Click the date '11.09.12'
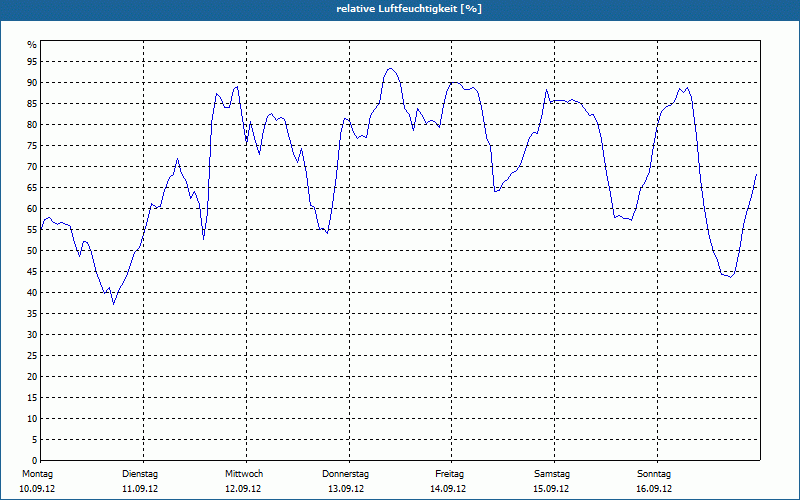 pos(140,489)
